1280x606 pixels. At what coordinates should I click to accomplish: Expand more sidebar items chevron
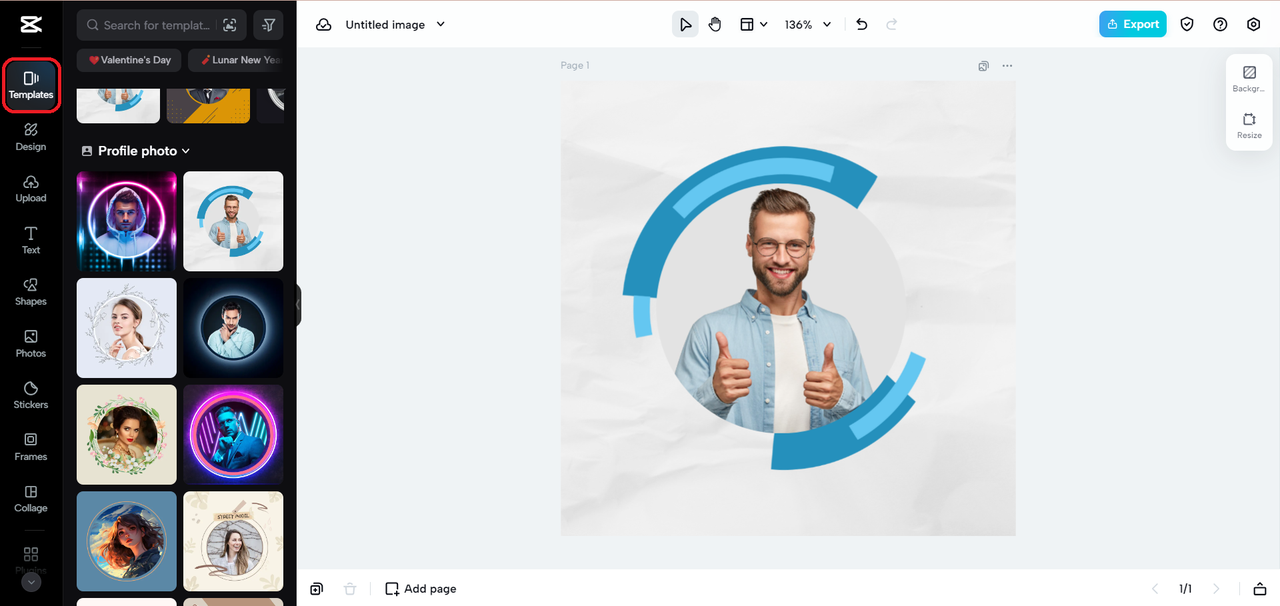(x=31, y=581)
